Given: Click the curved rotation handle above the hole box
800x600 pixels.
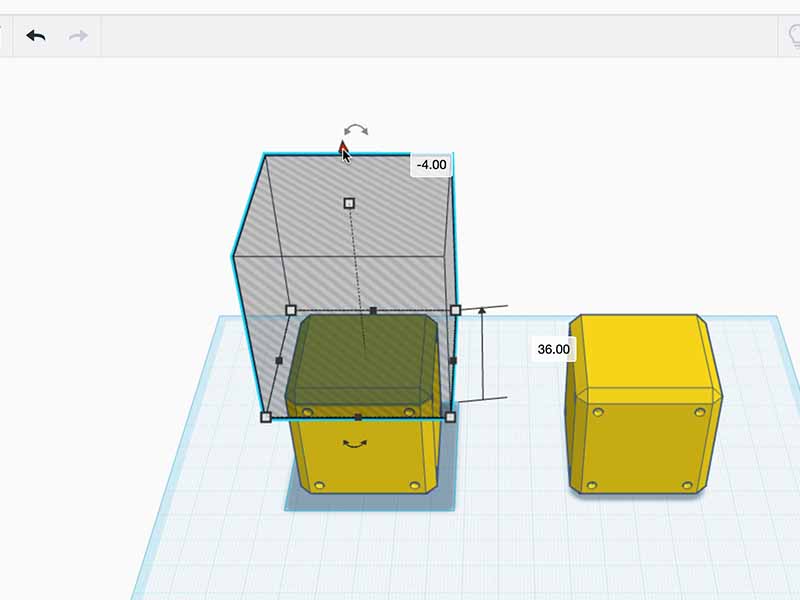Looking at the screenshot, I should [x=355, y=130].
